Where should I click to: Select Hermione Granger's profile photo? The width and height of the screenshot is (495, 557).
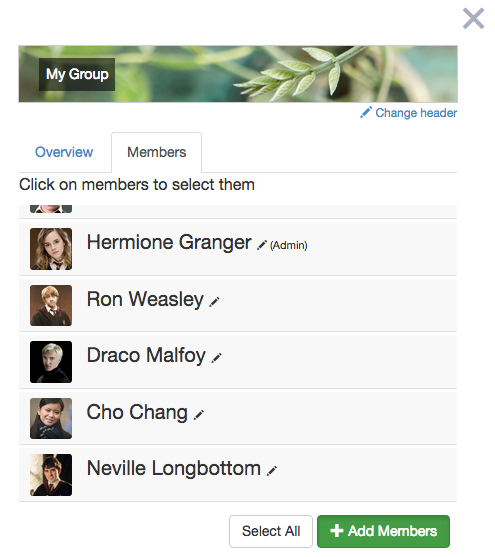pyautogui.click(x=51, y=249)
